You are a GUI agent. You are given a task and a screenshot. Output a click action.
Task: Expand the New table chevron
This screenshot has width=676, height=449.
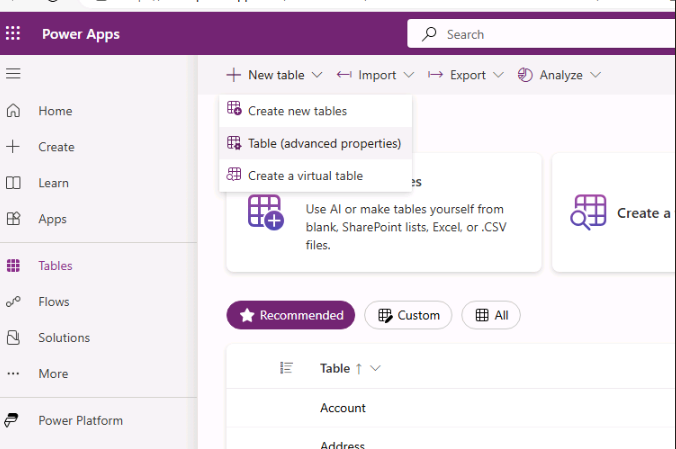pos(317,75)
